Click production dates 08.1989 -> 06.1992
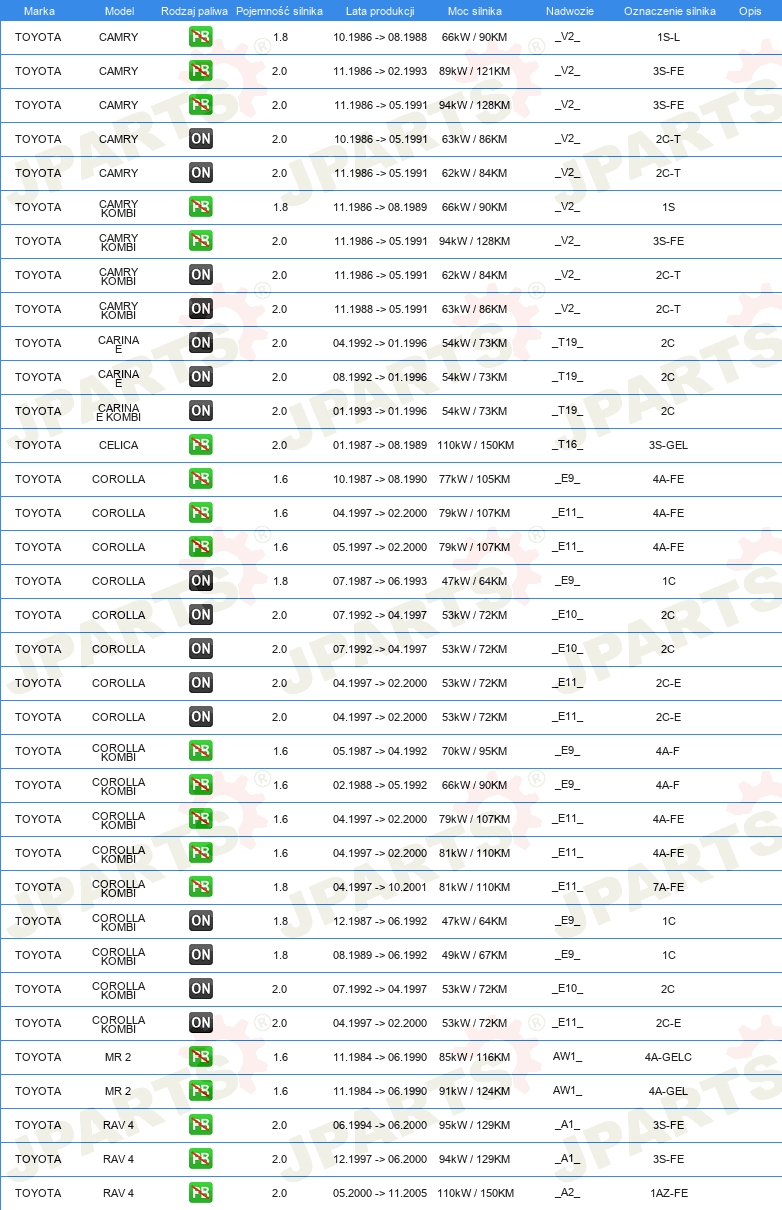The image size is (782, 1210). [381, 955]
